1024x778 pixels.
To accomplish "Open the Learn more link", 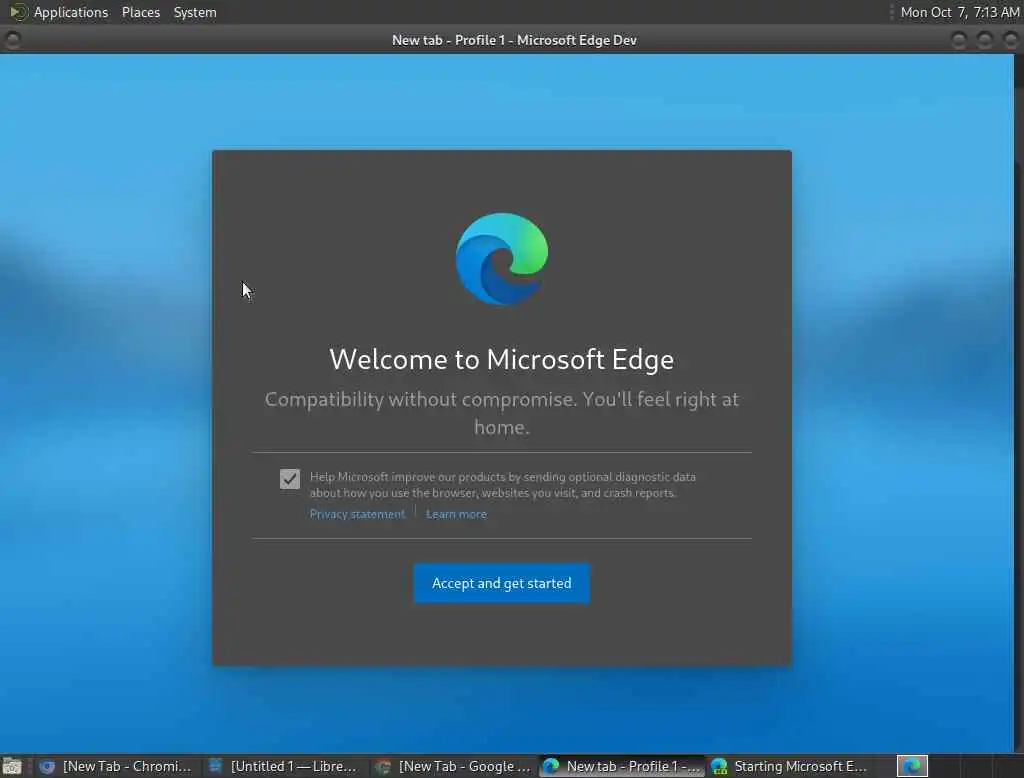I will [x=456, y=514].
